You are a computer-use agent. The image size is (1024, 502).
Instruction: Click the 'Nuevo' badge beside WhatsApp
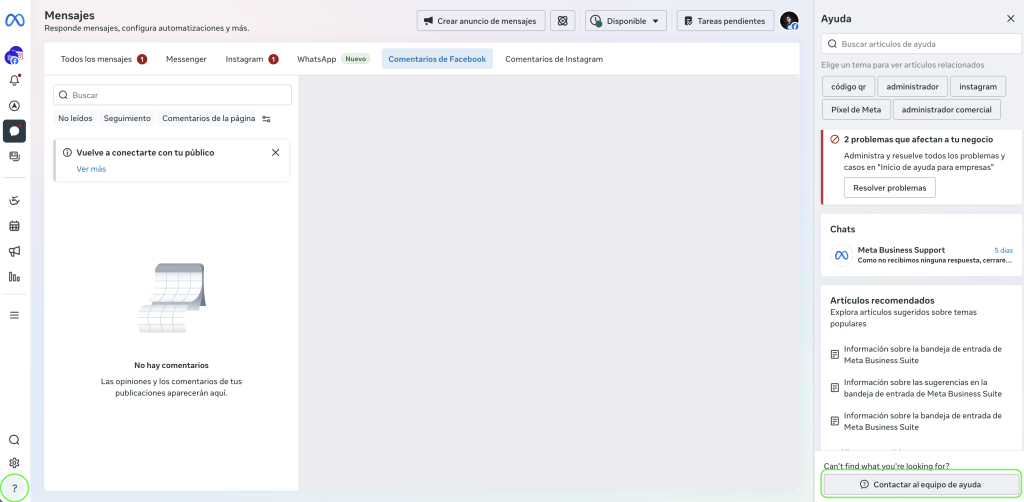pos(355,59)
